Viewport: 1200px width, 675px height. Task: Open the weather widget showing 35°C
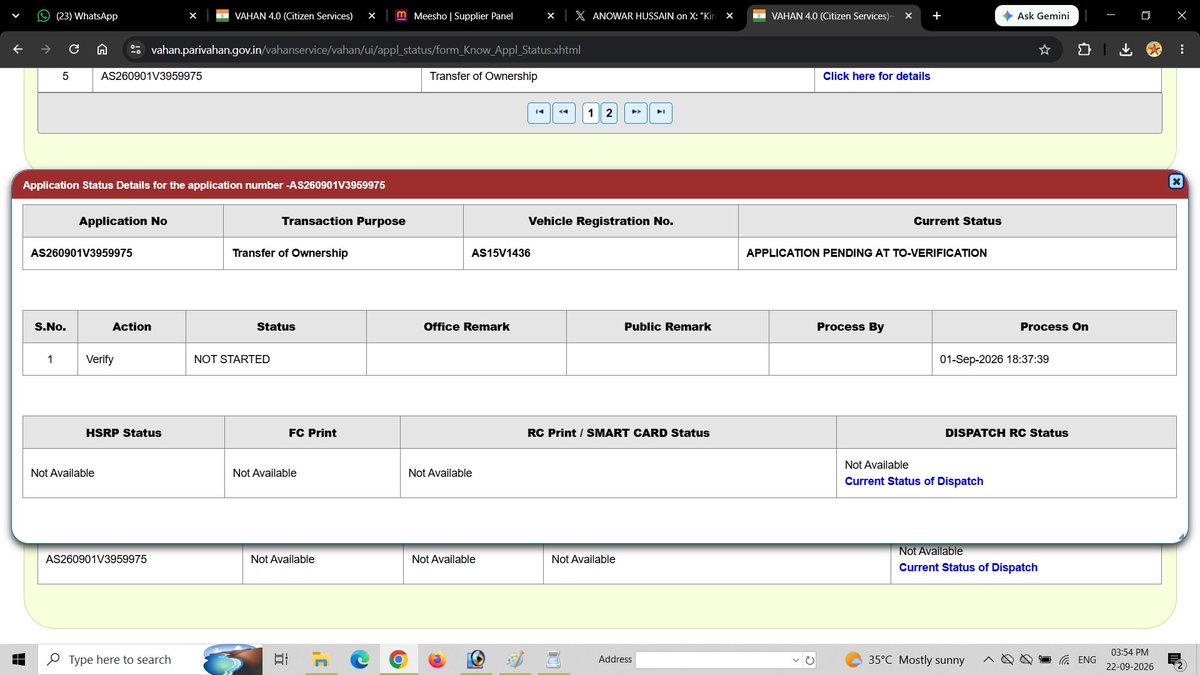click(905, 660)
